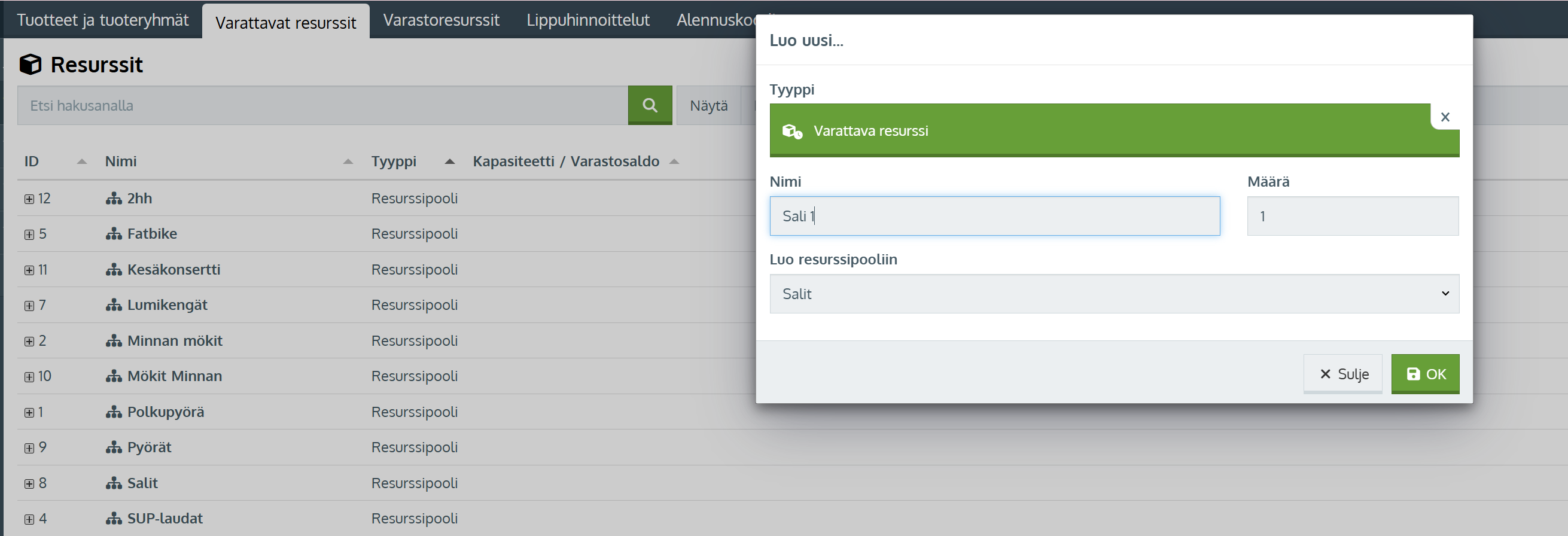
Task: Sort the list by Nimi column
Action: pyautogui.click(x=120, y=162)
